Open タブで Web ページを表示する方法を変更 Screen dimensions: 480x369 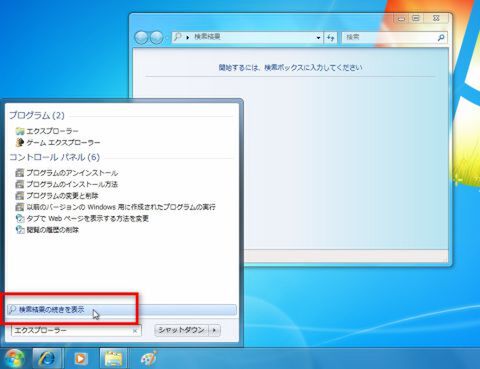pos(82,219)
